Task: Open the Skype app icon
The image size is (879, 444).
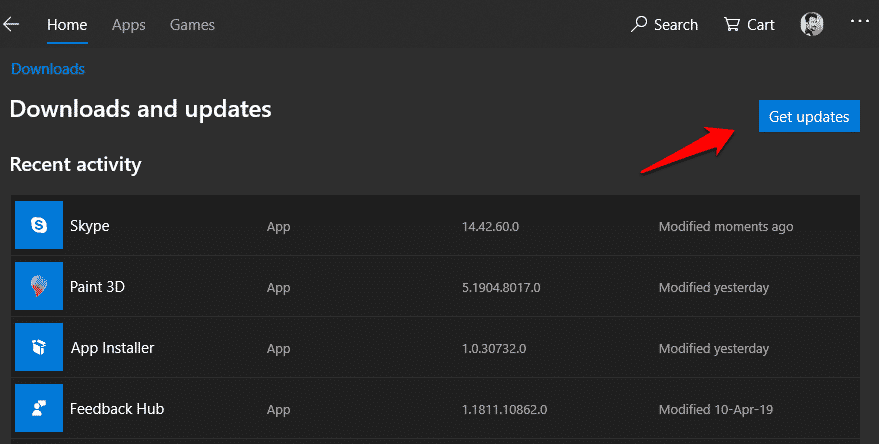Action: [39, 226]
